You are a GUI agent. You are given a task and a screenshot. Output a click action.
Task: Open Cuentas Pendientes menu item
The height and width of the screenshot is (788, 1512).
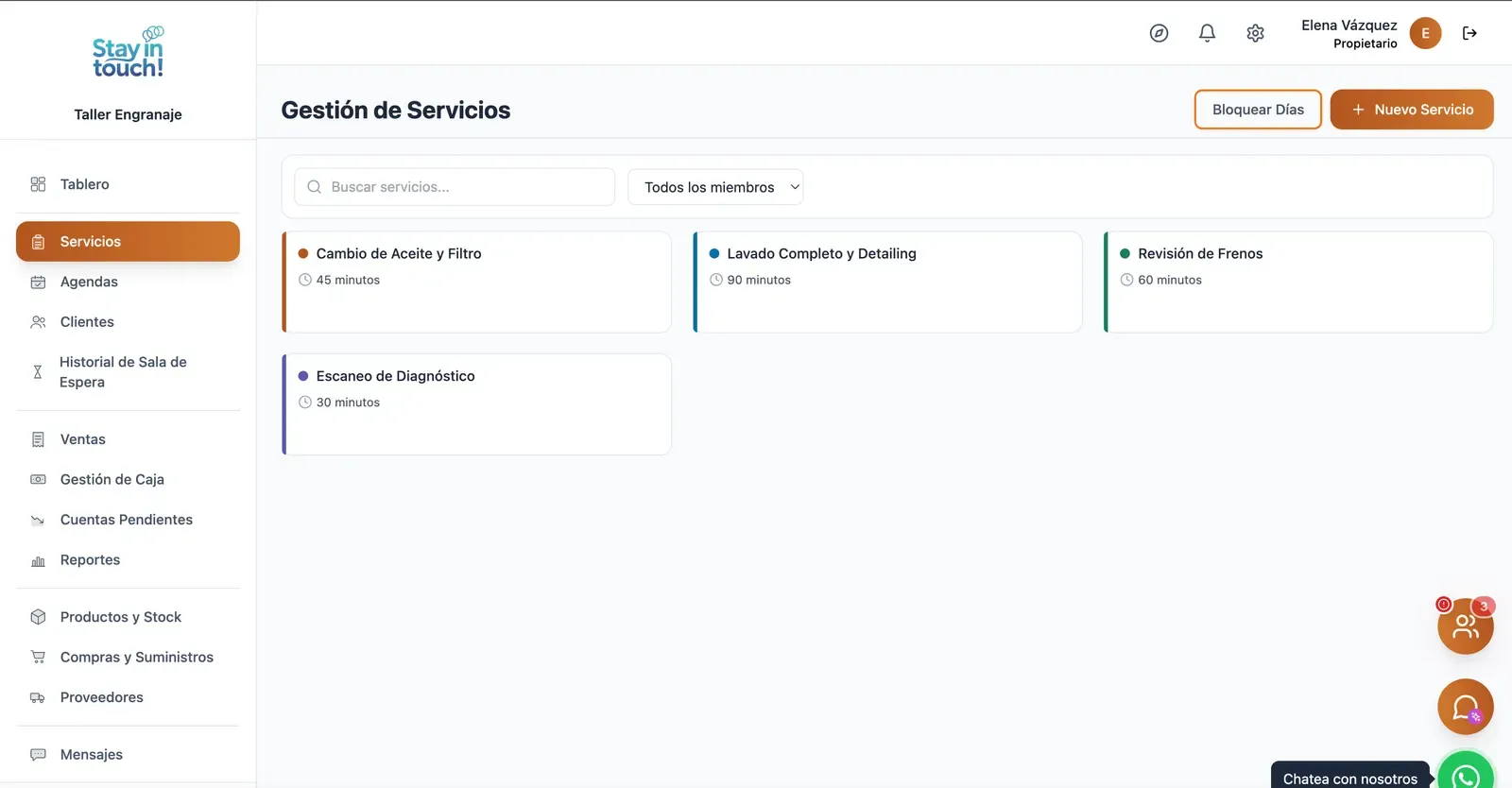(x=128, y=520)
